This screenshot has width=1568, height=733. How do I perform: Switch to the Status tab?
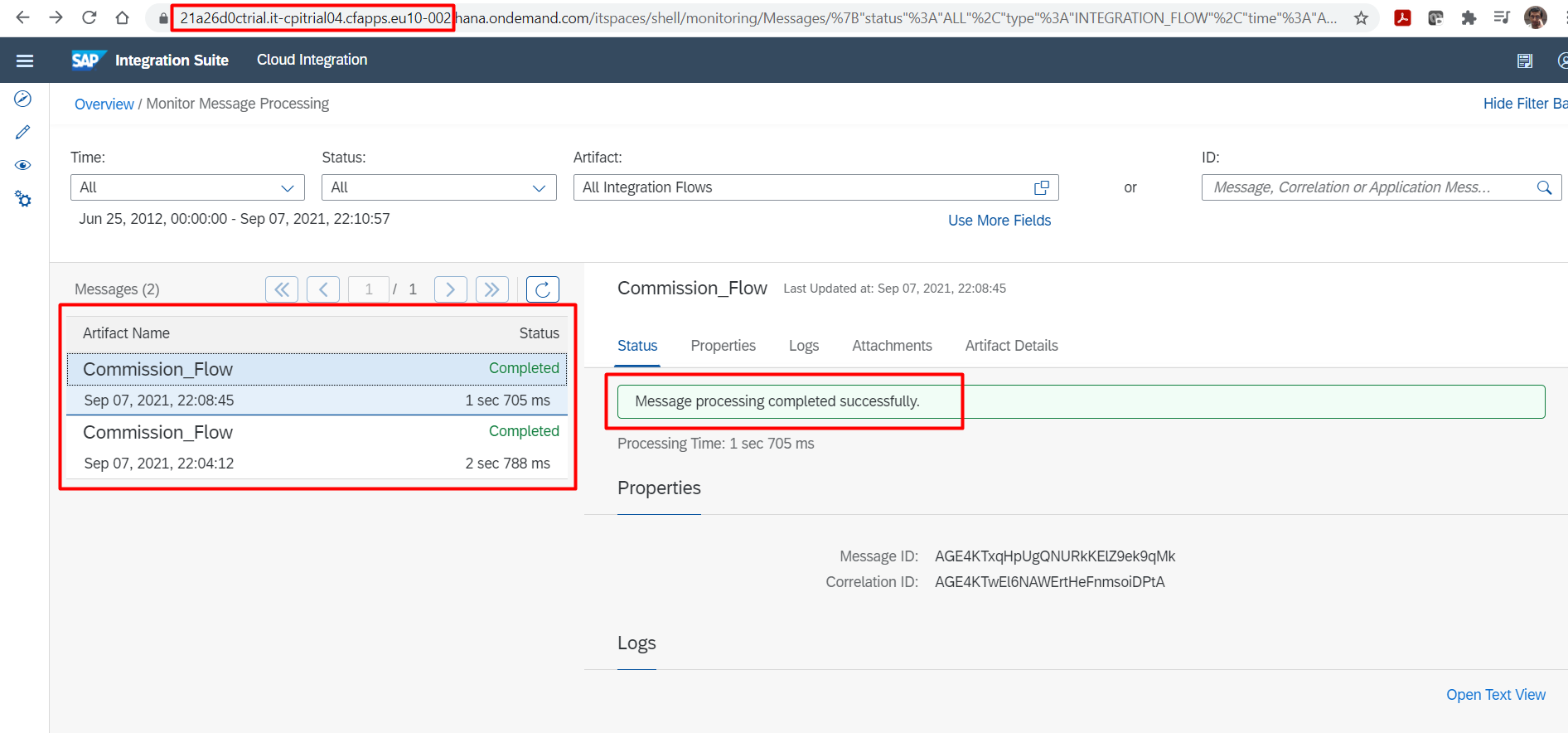[637, 346]
